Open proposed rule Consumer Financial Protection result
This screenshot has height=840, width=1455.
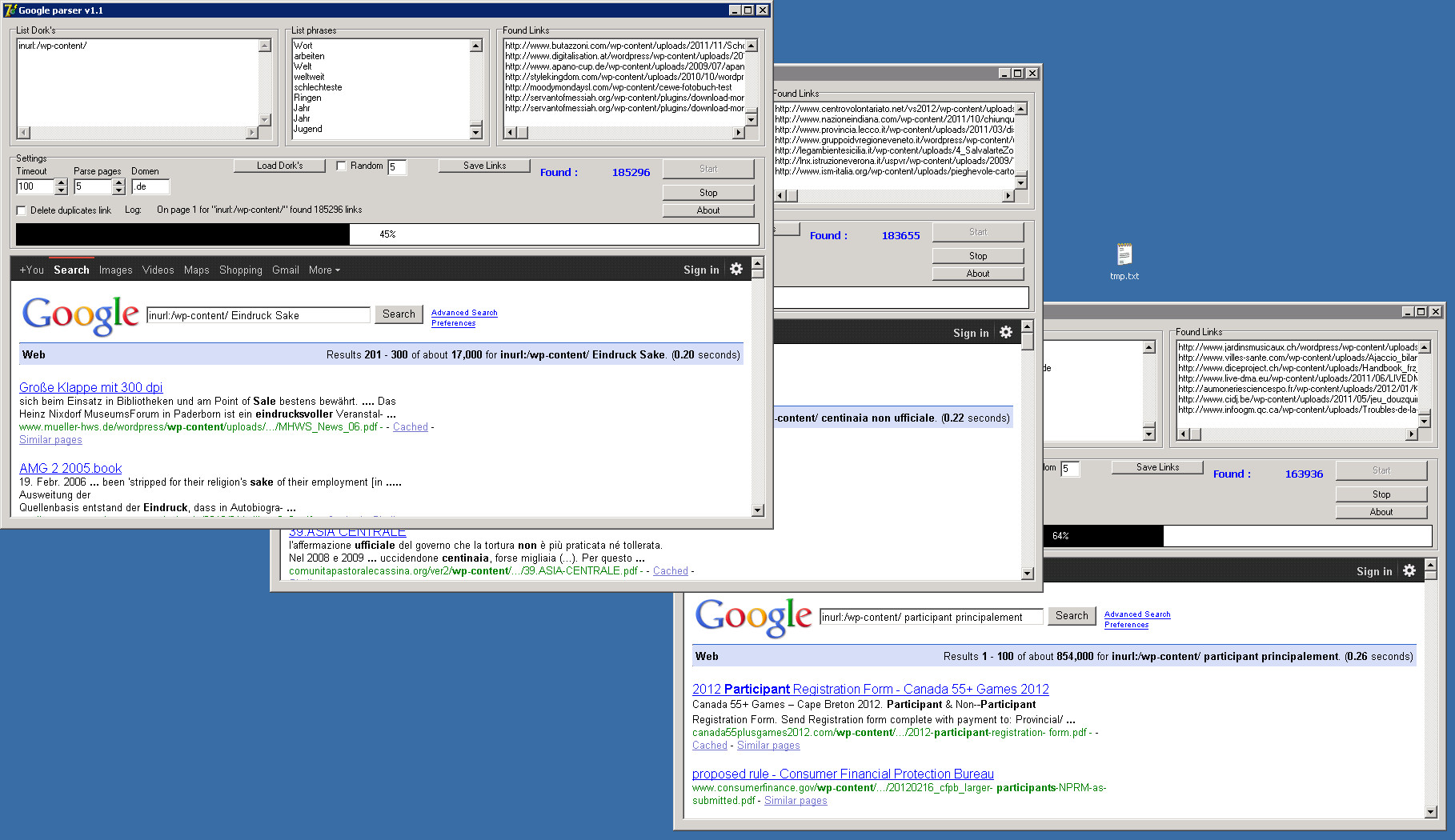coord(843,774)
